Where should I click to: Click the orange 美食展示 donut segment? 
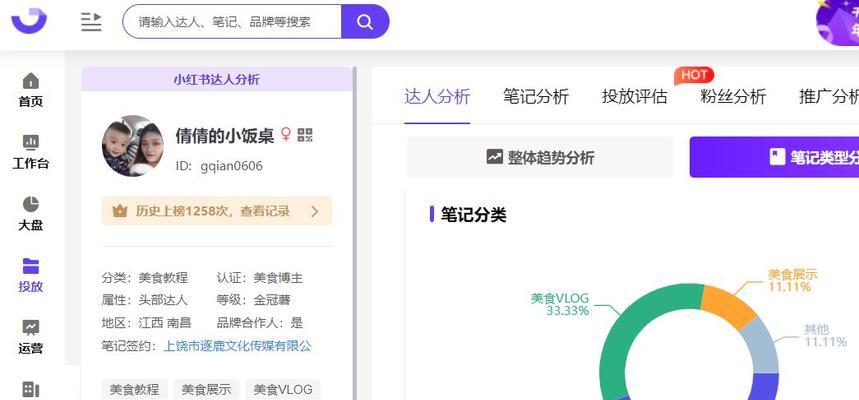tap(728, 306)
